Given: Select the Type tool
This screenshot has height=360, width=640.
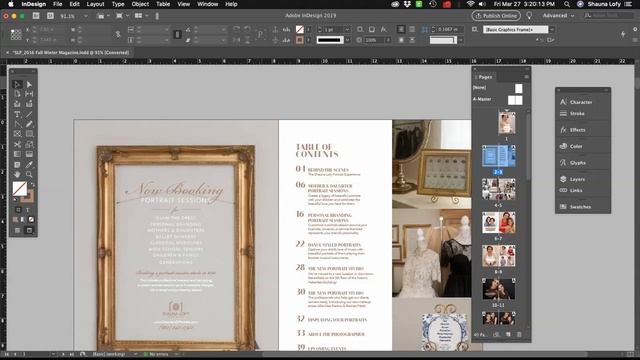Looking at the screenshot, I should [18, 114].
